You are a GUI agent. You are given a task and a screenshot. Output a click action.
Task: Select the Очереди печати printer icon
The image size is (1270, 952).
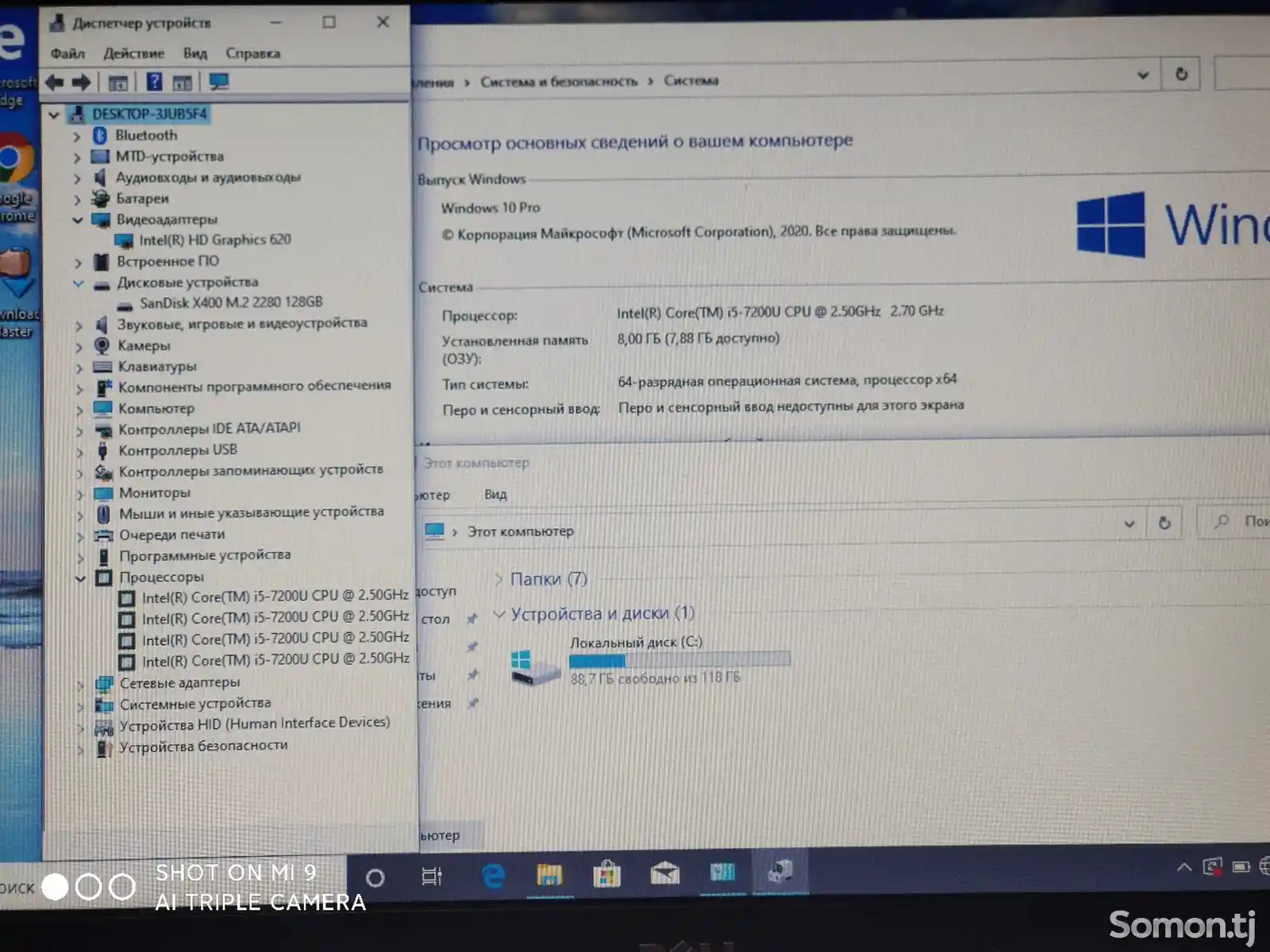click(104, 535)
